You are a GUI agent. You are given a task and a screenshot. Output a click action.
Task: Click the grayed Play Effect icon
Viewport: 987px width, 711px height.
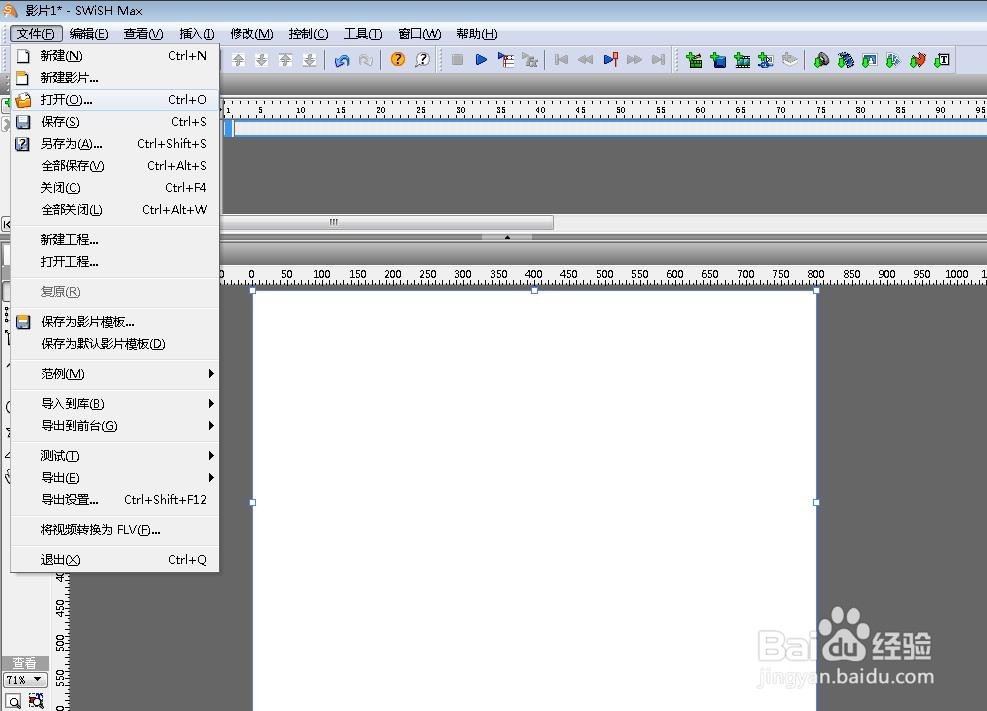530,60
